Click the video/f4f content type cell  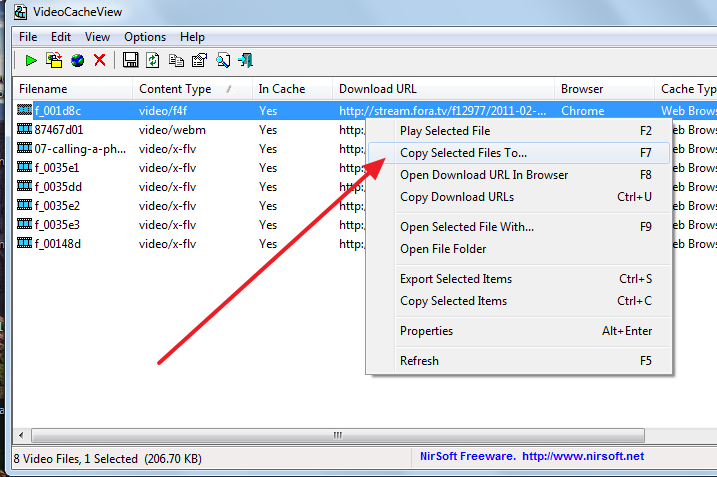(163, 111)
